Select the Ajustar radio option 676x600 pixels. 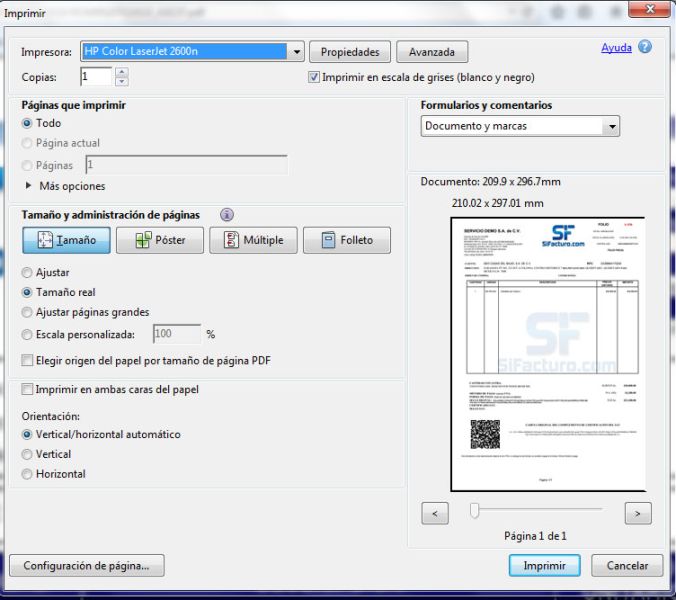(27, 272)
